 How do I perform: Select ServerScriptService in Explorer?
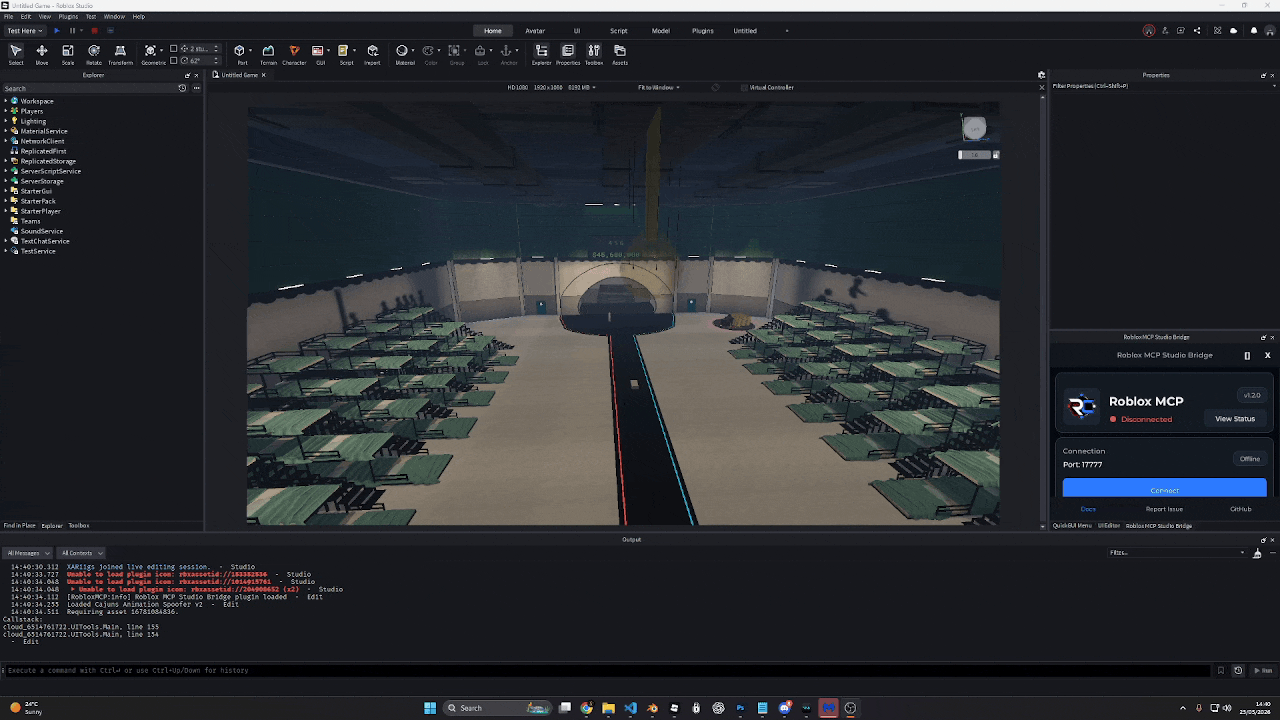tap(50, 171)
